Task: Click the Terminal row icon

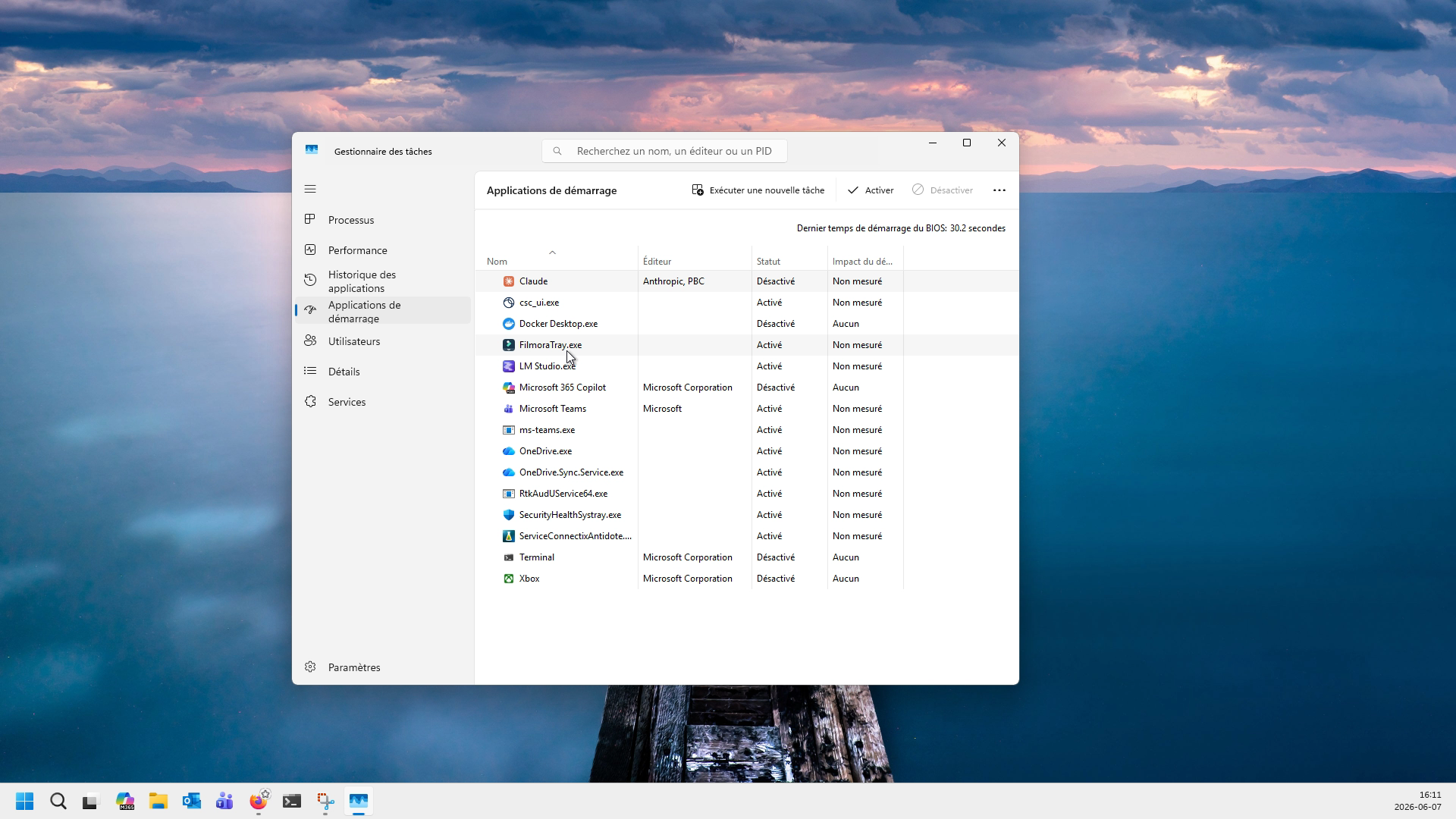Action: (509, 557)
